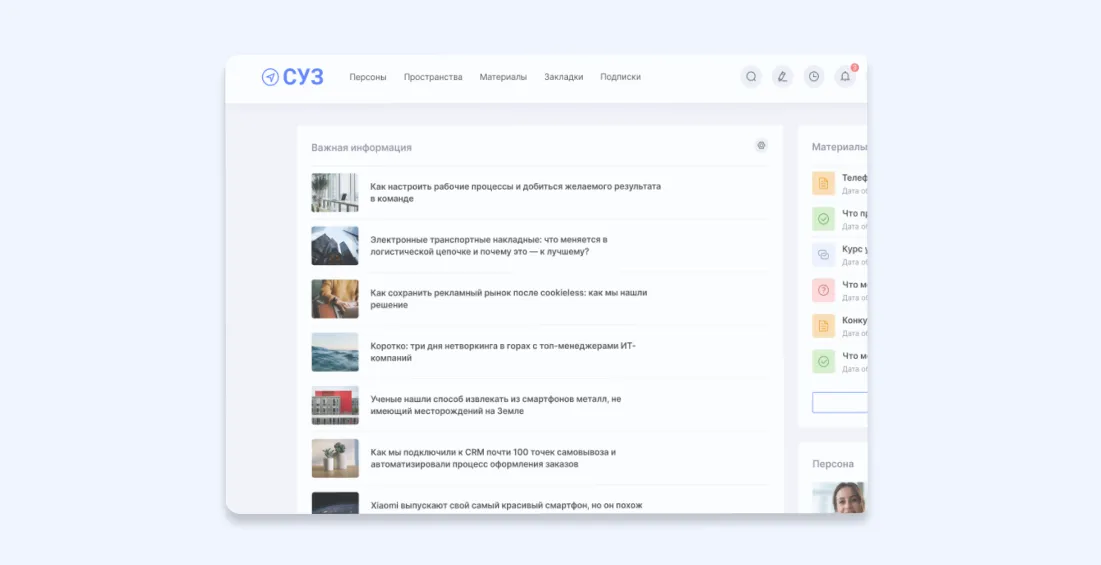Go to Материалы in top navigation
Viewport: 1101px width, 565px height.
(503, 77)
